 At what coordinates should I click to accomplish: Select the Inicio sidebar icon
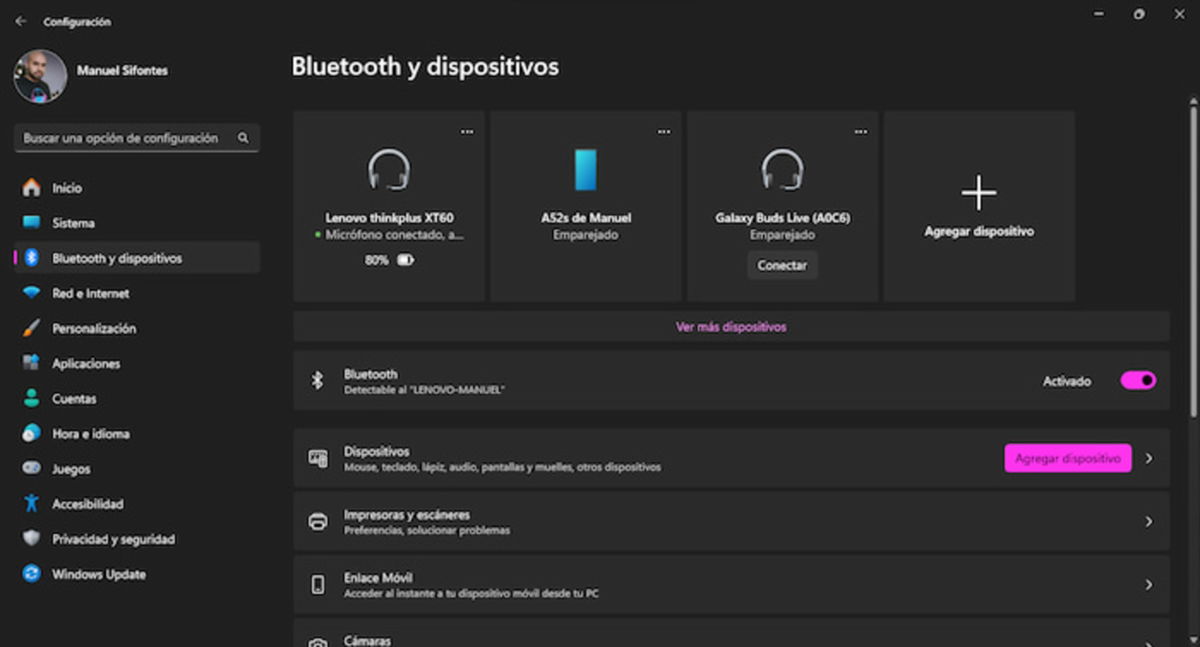point(31,187)
